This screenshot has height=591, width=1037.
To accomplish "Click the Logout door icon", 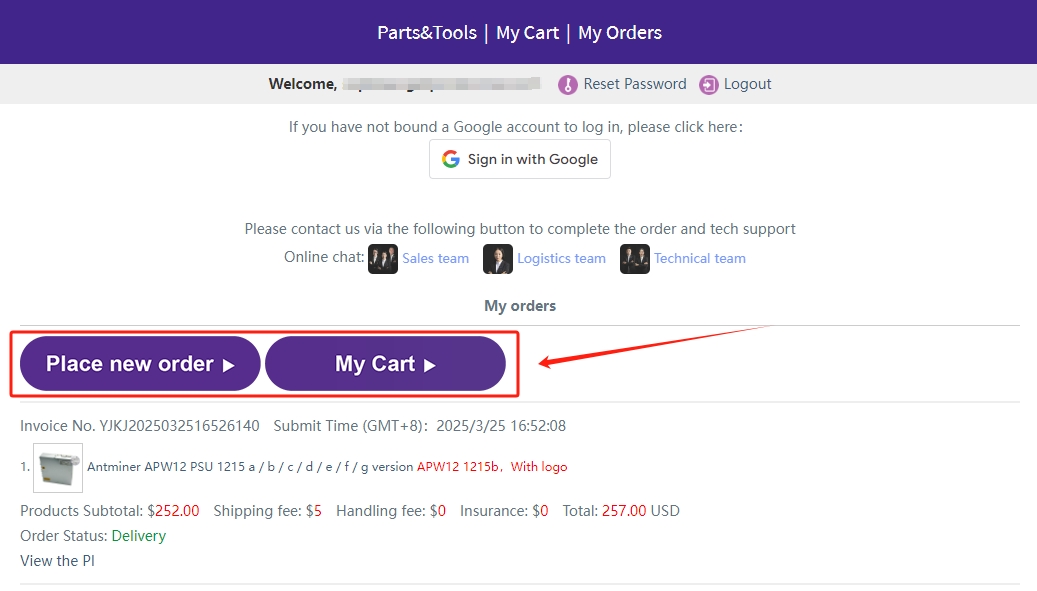I will point(709,85).
